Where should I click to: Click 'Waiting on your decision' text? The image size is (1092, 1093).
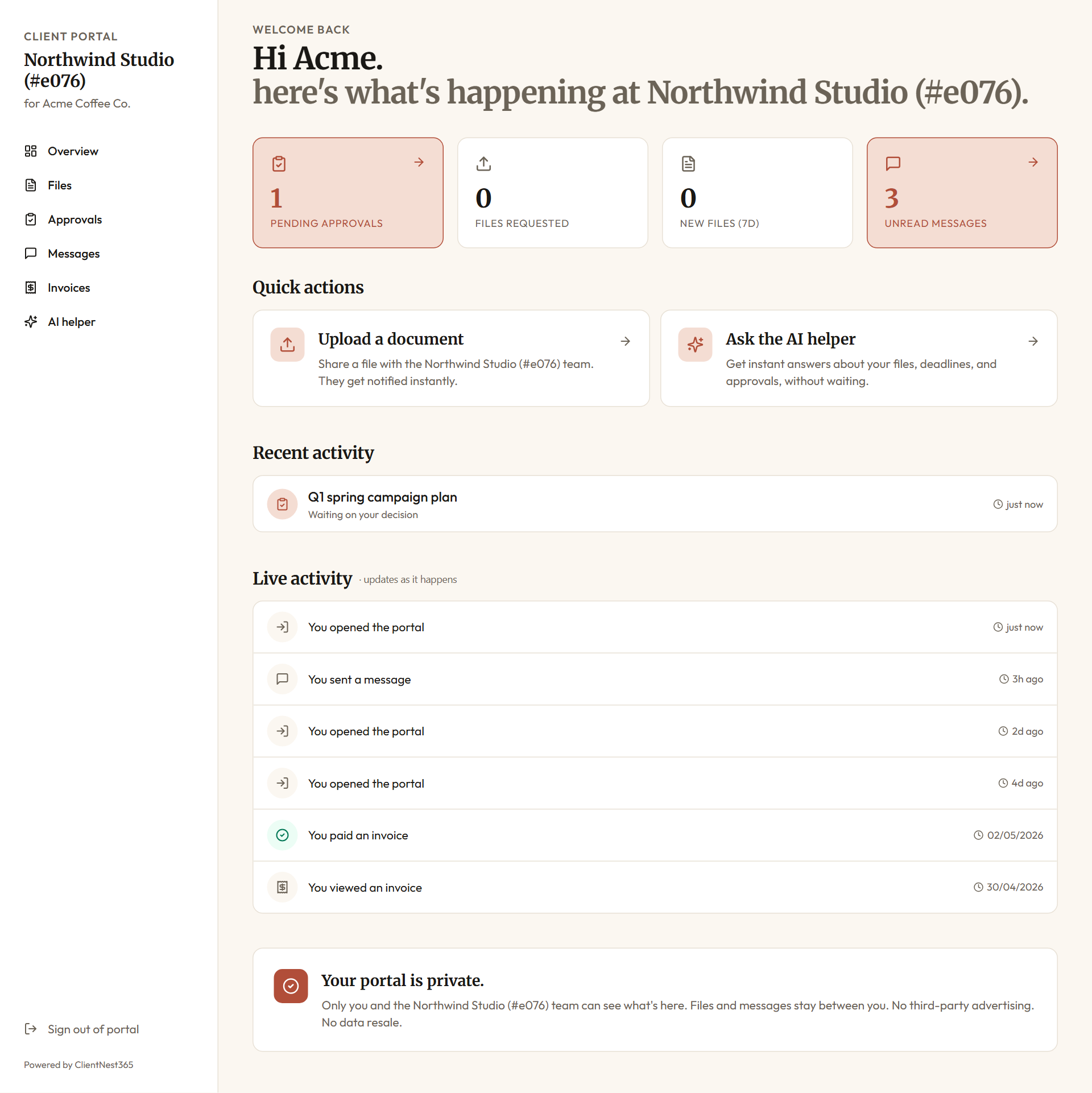point(363,515)
